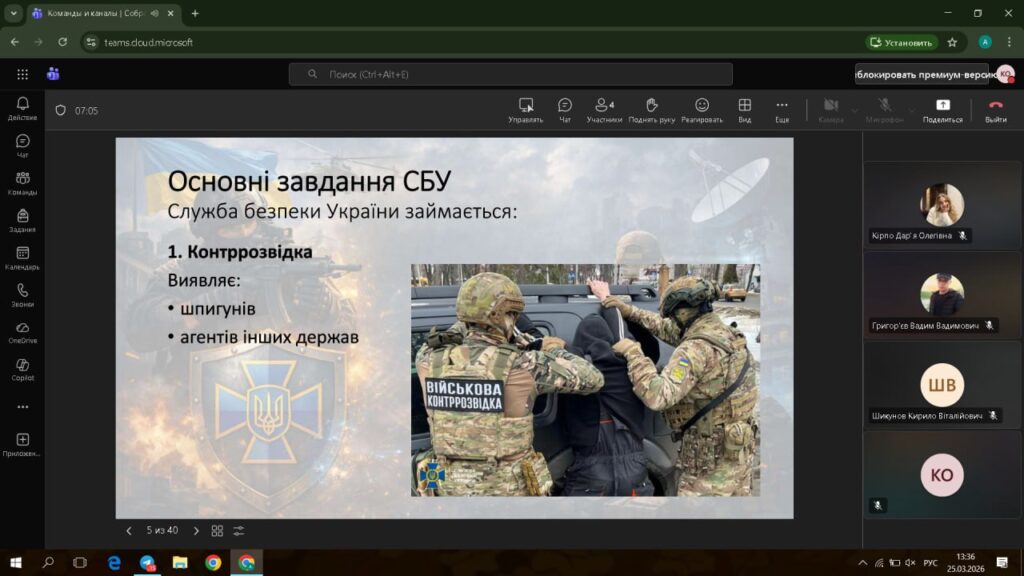
Task: Open the meeting Чат panel
Action: 564,109
